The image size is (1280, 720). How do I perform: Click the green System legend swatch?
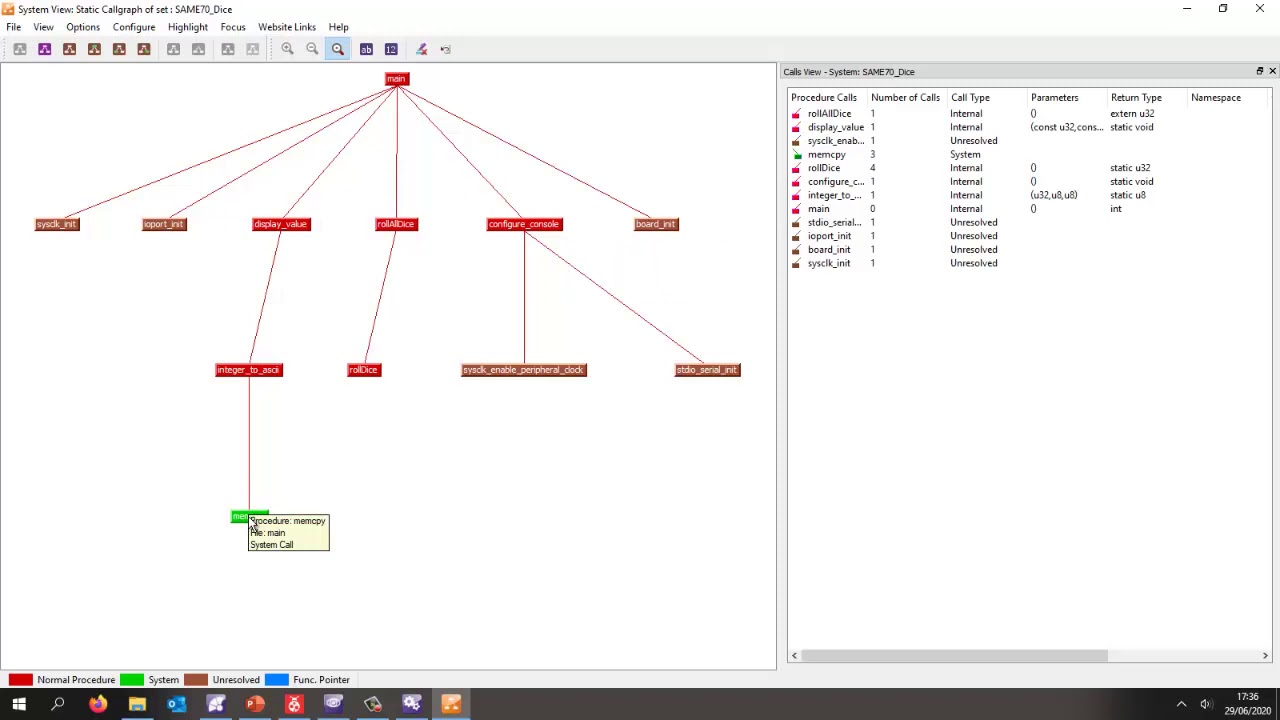pos(132,680)
